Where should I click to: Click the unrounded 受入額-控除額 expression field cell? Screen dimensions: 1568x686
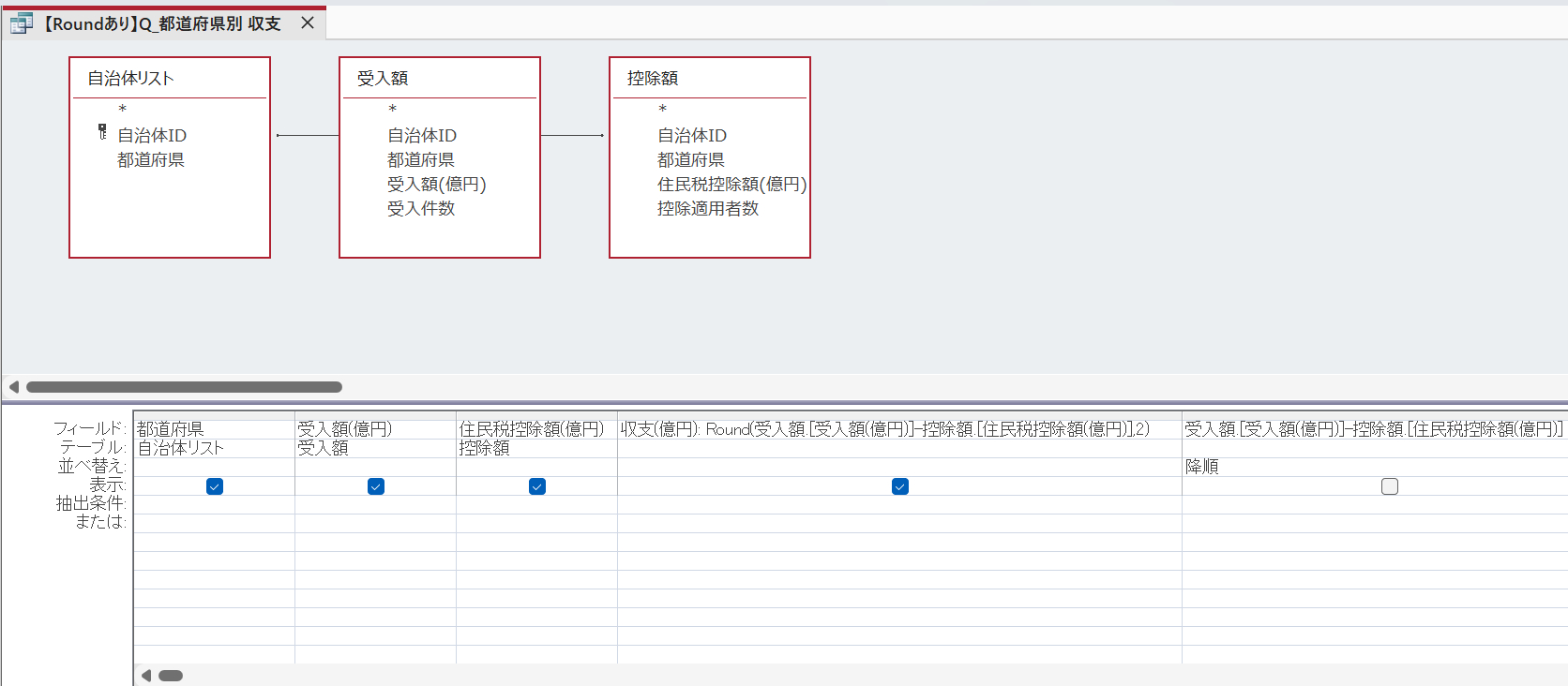[1375, 429]
